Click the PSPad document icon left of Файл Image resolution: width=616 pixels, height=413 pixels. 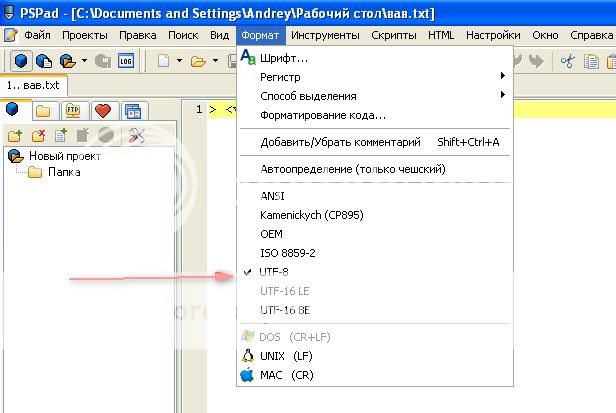10,35
